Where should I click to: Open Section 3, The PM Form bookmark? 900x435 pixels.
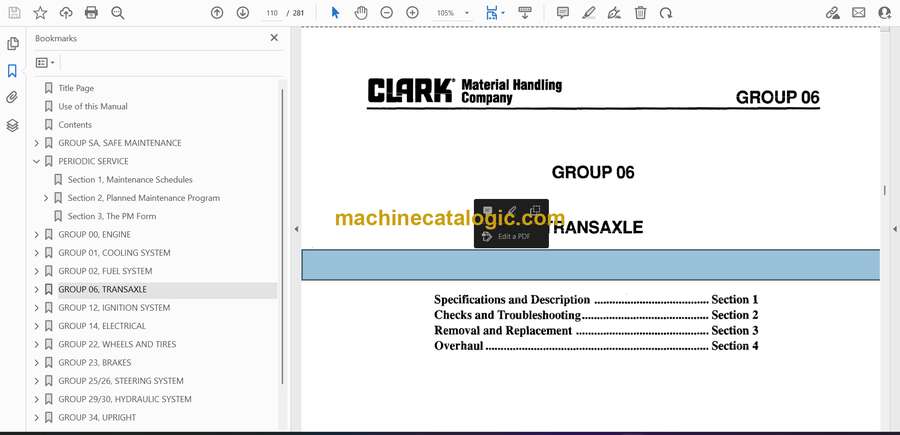click(x=112, y=216)
